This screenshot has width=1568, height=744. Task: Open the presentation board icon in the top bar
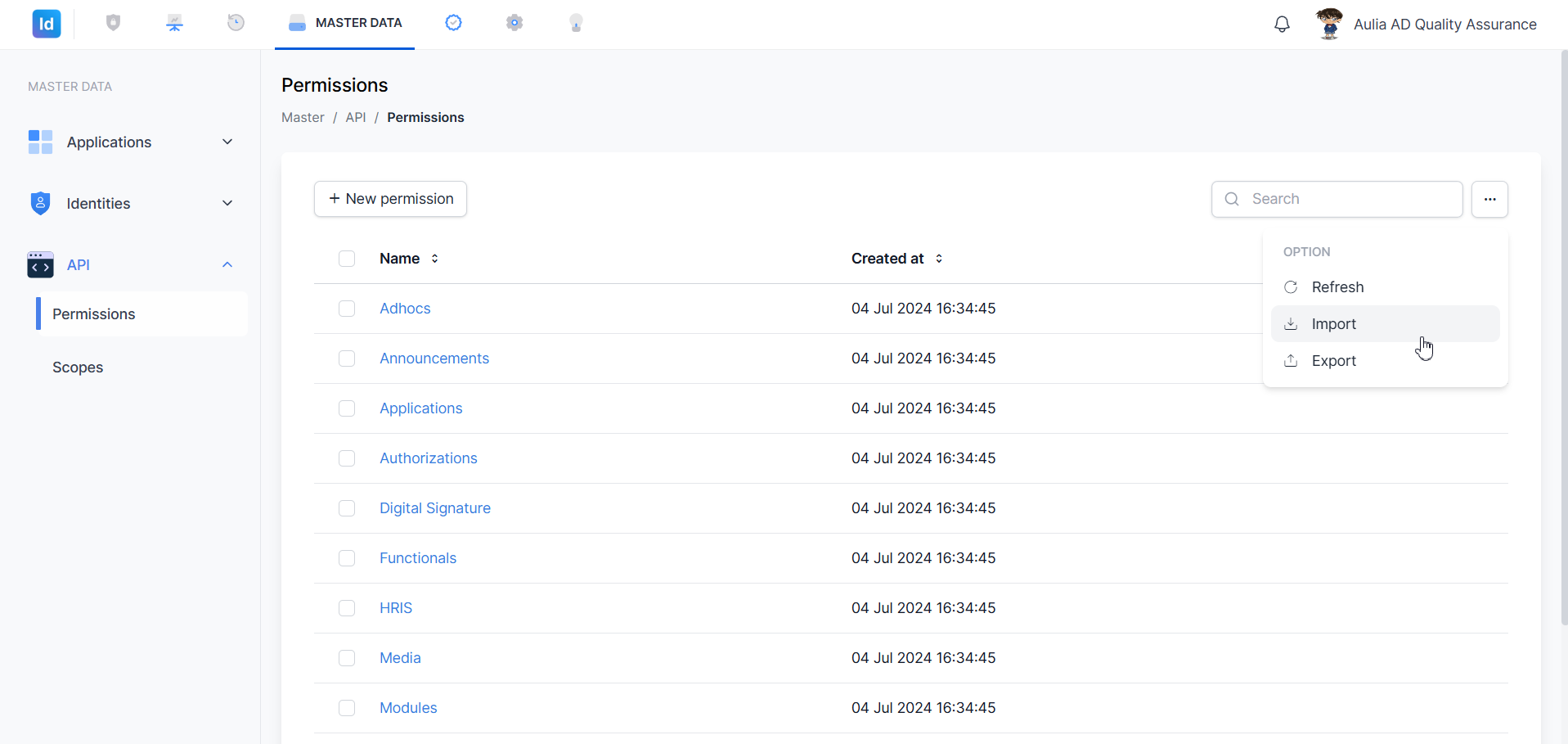pyautogui.click(x=174, y=23)
